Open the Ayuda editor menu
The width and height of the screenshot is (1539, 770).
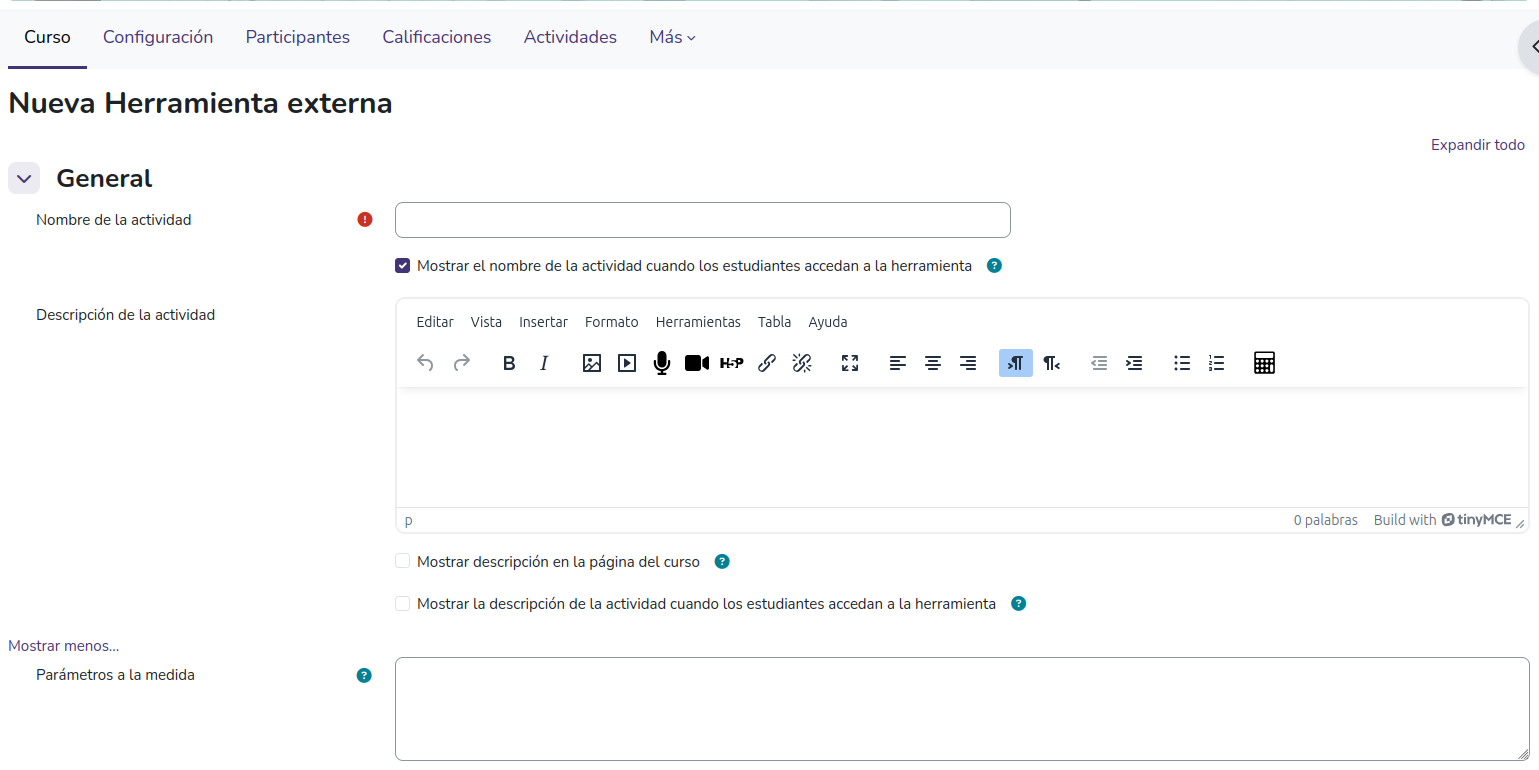point(828,322)
